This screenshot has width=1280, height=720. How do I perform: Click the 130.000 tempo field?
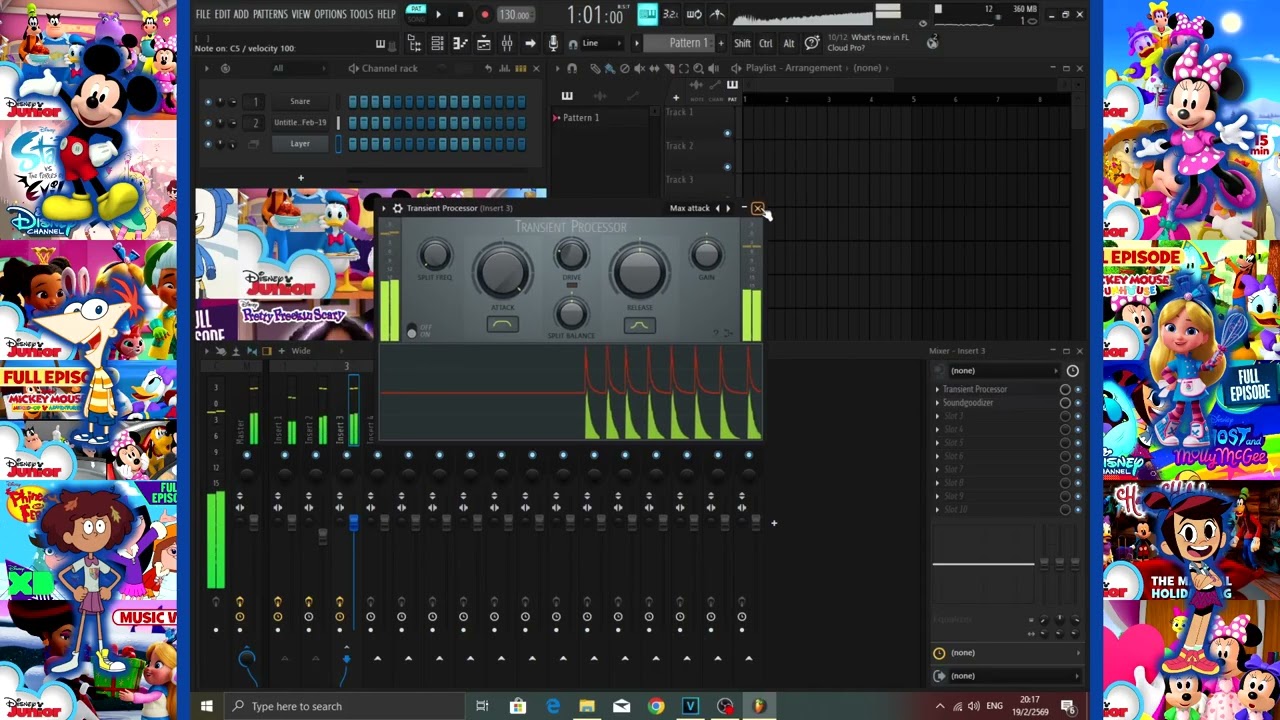pyautogui.click(x=514, y=15)
